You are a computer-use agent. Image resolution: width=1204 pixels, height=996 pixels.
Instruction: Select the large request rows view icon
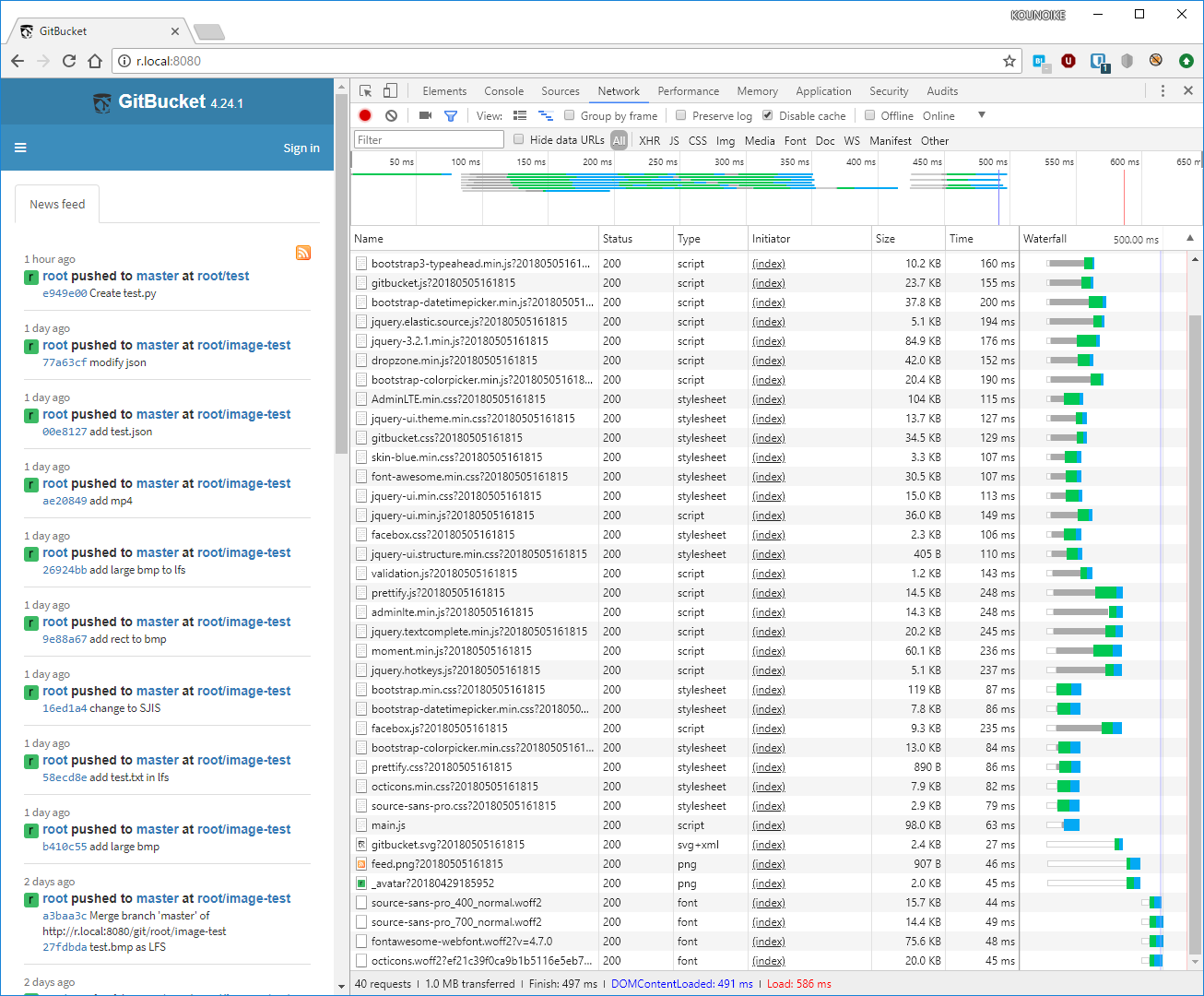tap(520, 115)
